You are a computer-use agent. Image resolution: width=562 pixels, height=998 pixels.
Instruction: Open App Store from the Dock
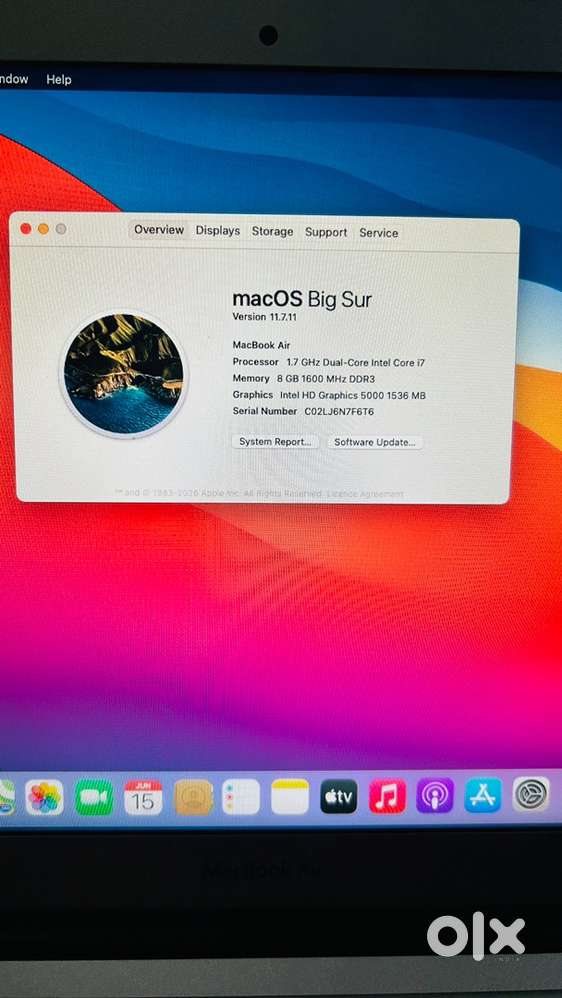click(483, 795)
